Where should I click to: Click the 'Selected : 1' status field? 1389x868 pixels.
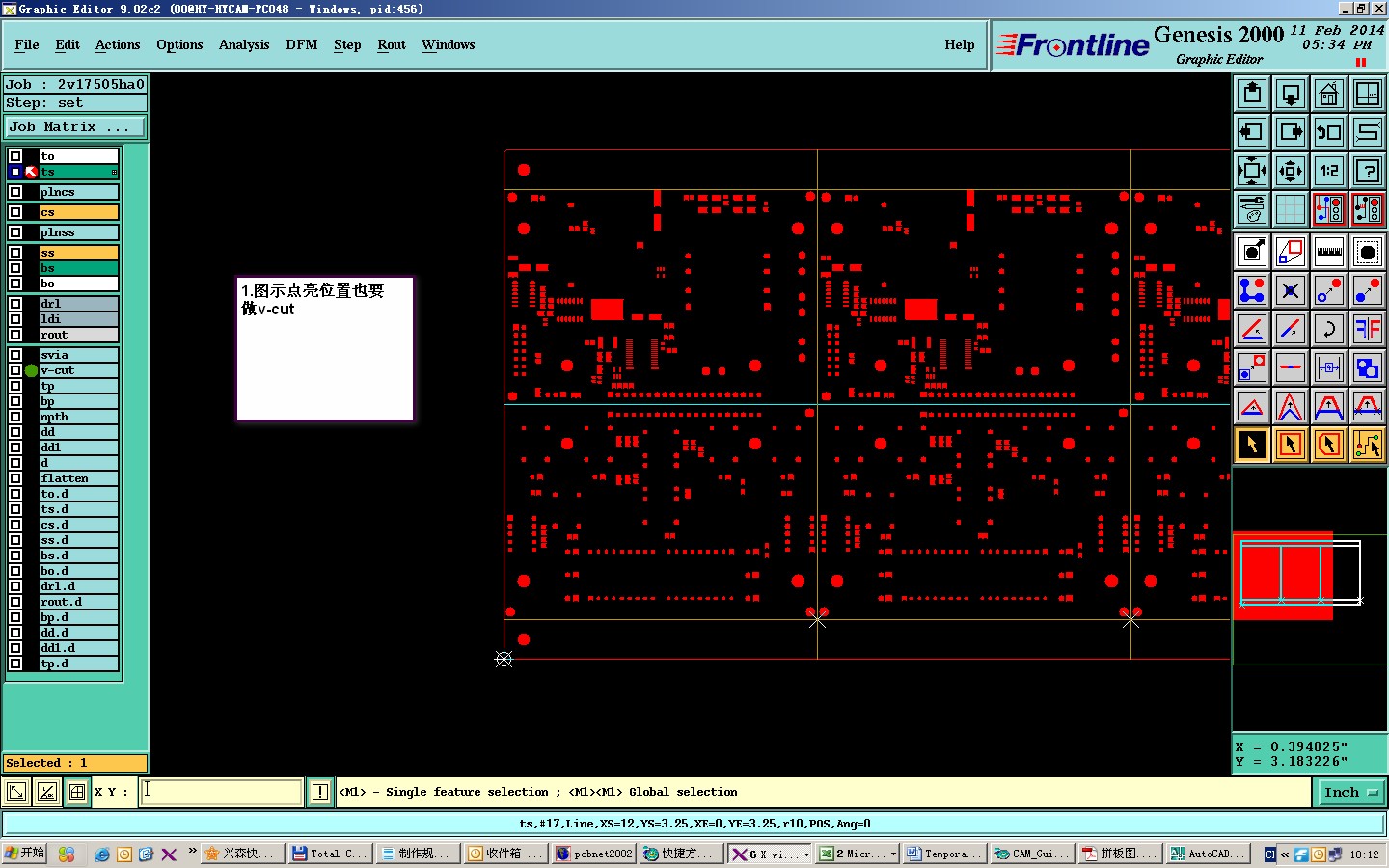click(75, 763)
